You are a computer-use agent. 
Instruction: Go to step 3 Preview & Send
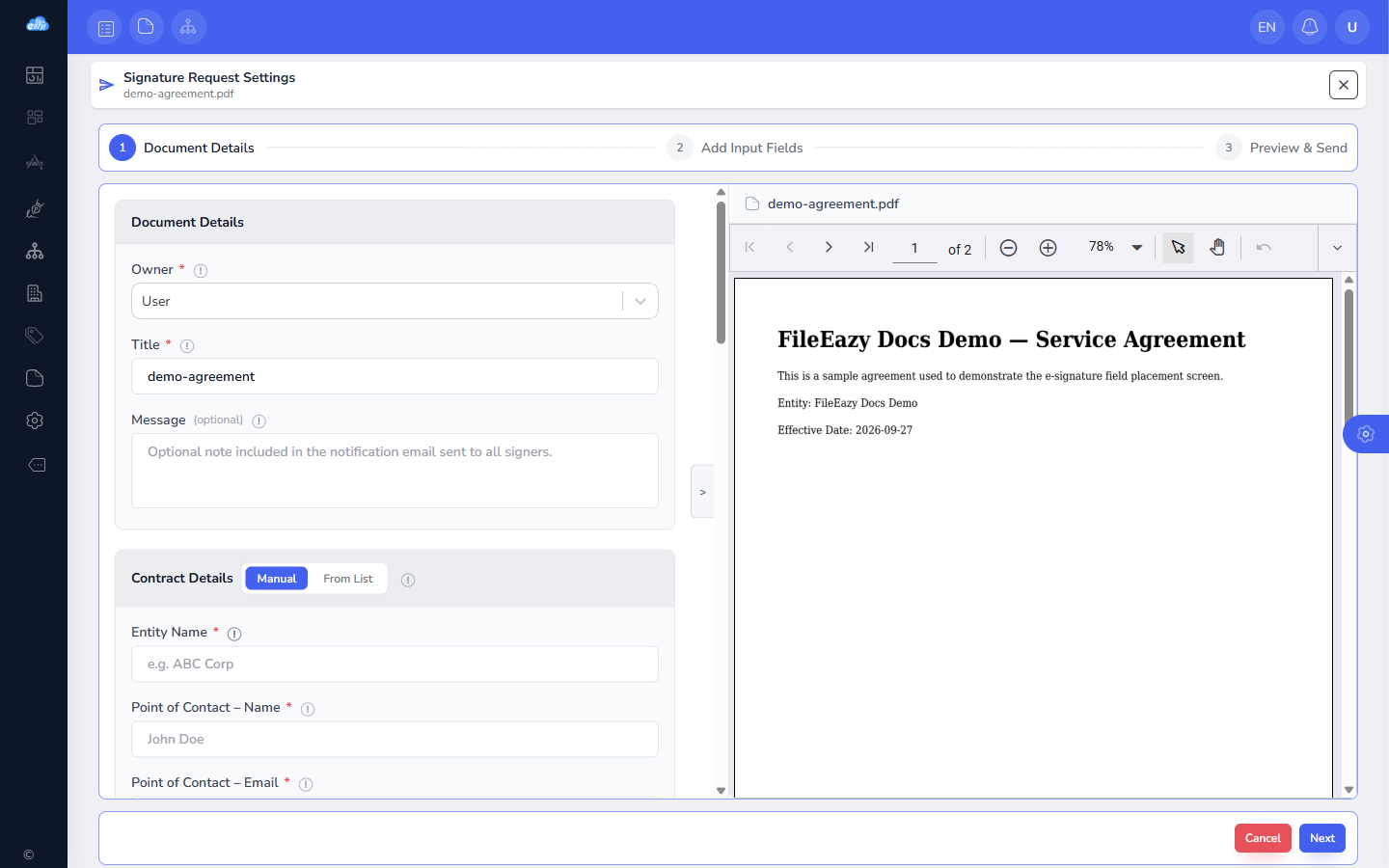pos(1282,148)
